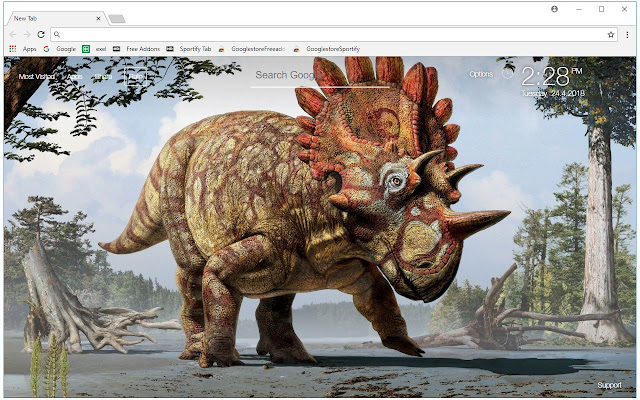Open the GooglestoreSportify bookmark
Viewport: 640px width, 400px height.
click(333, 49)
